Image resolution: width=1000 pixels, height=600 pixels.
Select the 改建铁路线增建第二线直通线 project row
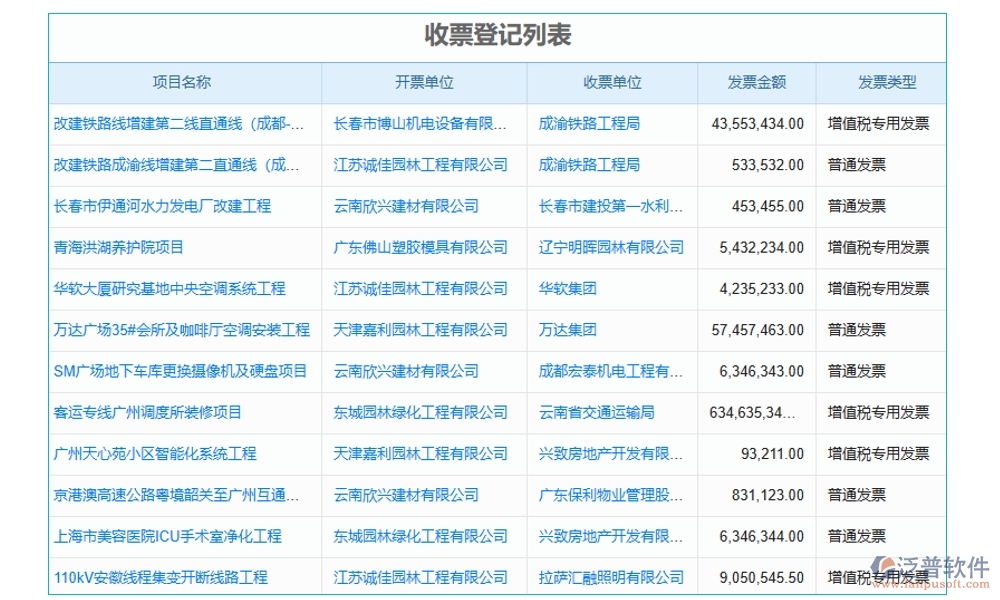[180, 124]
